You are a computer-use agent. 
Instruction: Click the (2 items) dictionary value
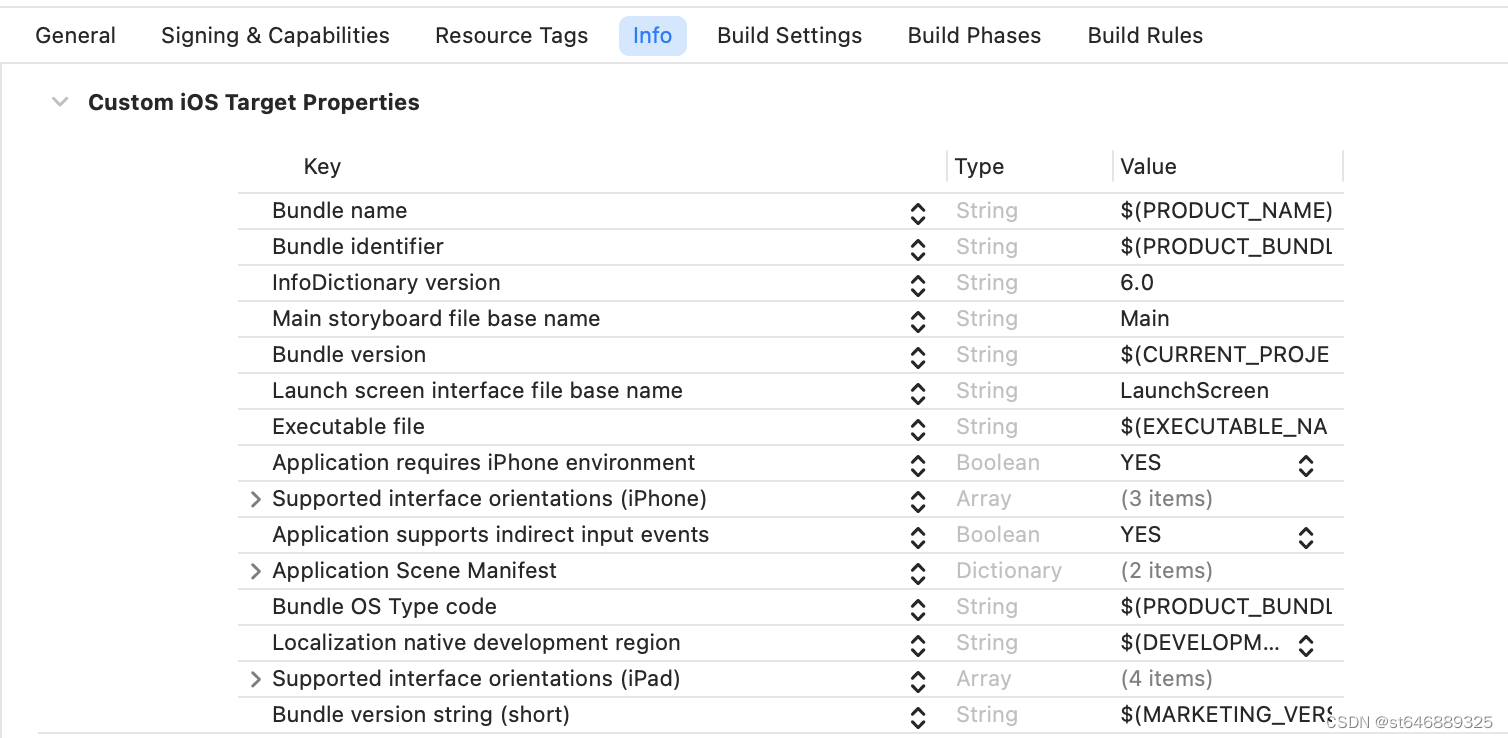1166,571
